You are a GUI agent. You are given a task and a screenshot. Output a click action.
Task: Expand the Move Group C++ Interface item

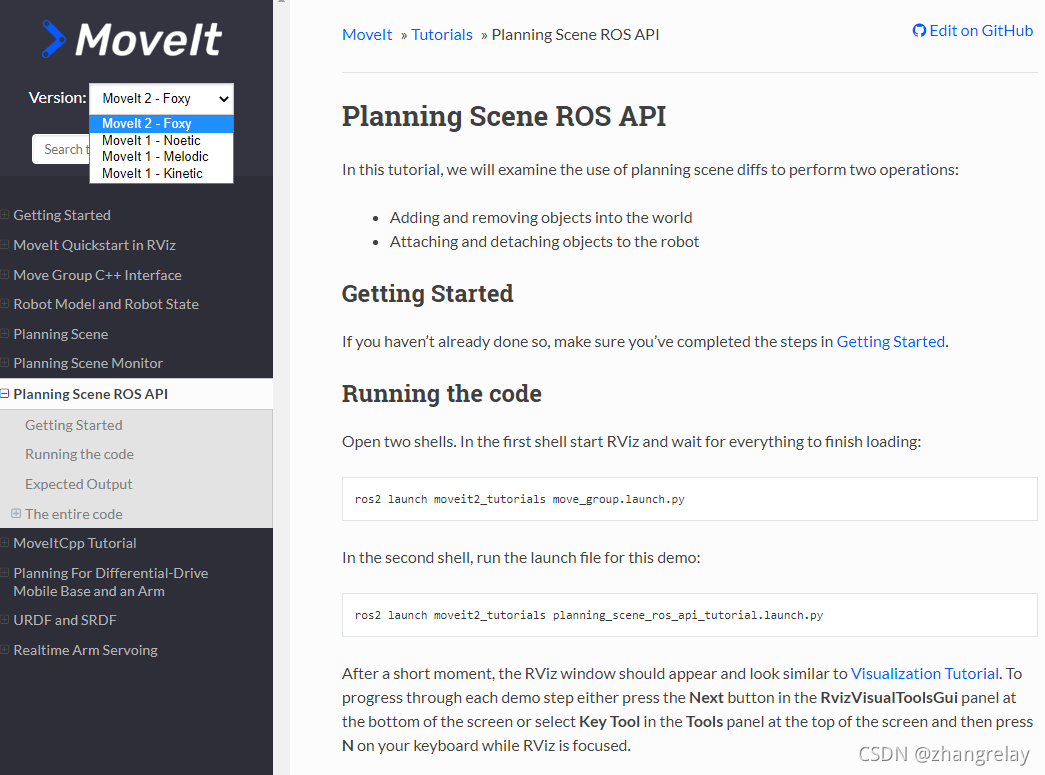click(x=5, y=275)
